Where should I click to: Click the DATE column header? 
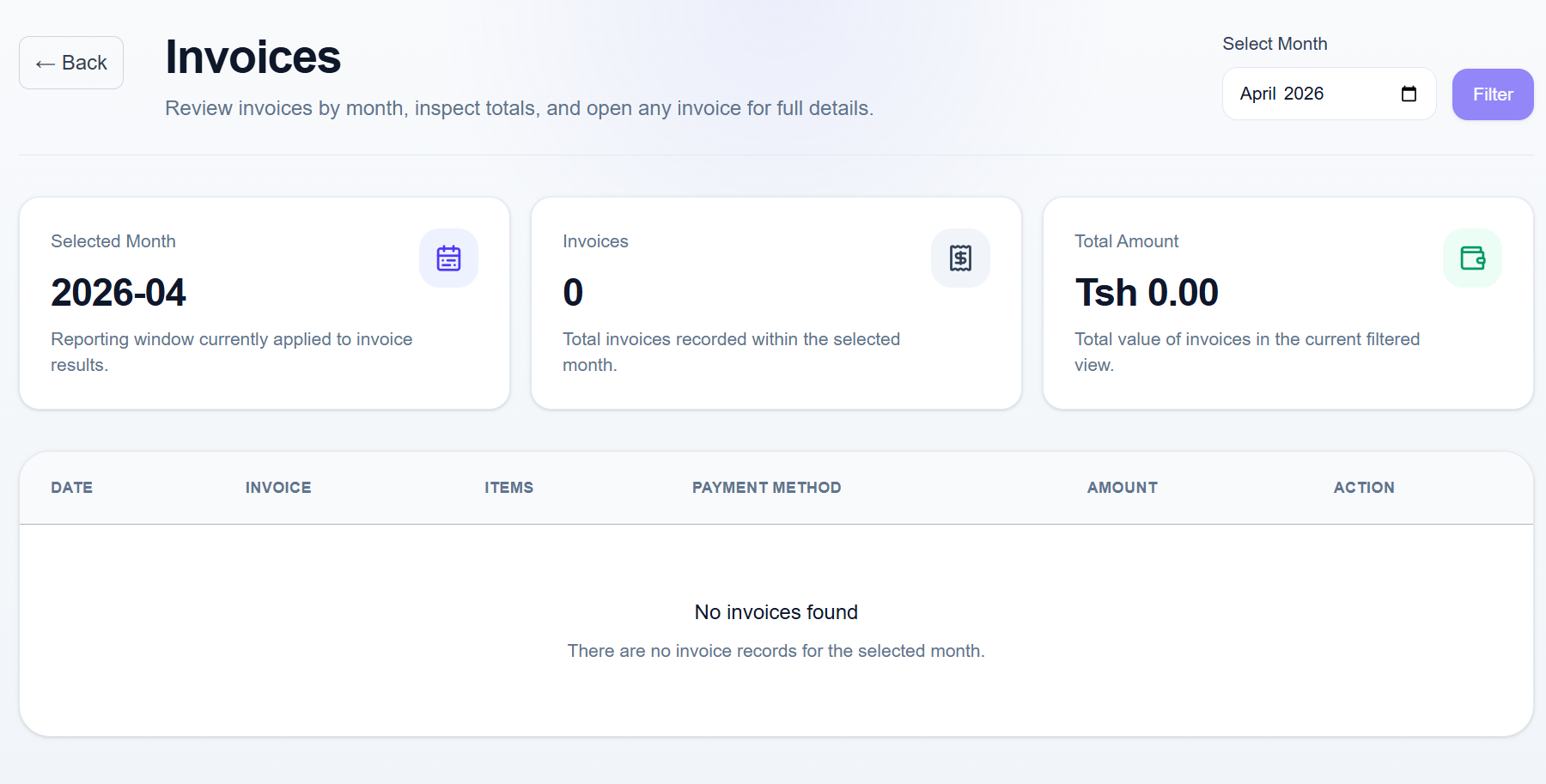(x=71, y=488)
